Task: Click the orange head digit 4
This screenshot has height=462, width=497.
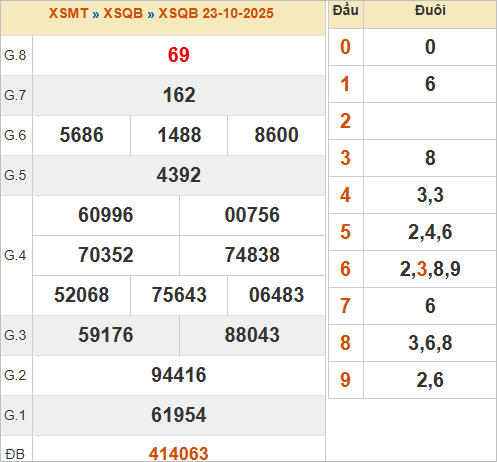Action: [345, 195]
